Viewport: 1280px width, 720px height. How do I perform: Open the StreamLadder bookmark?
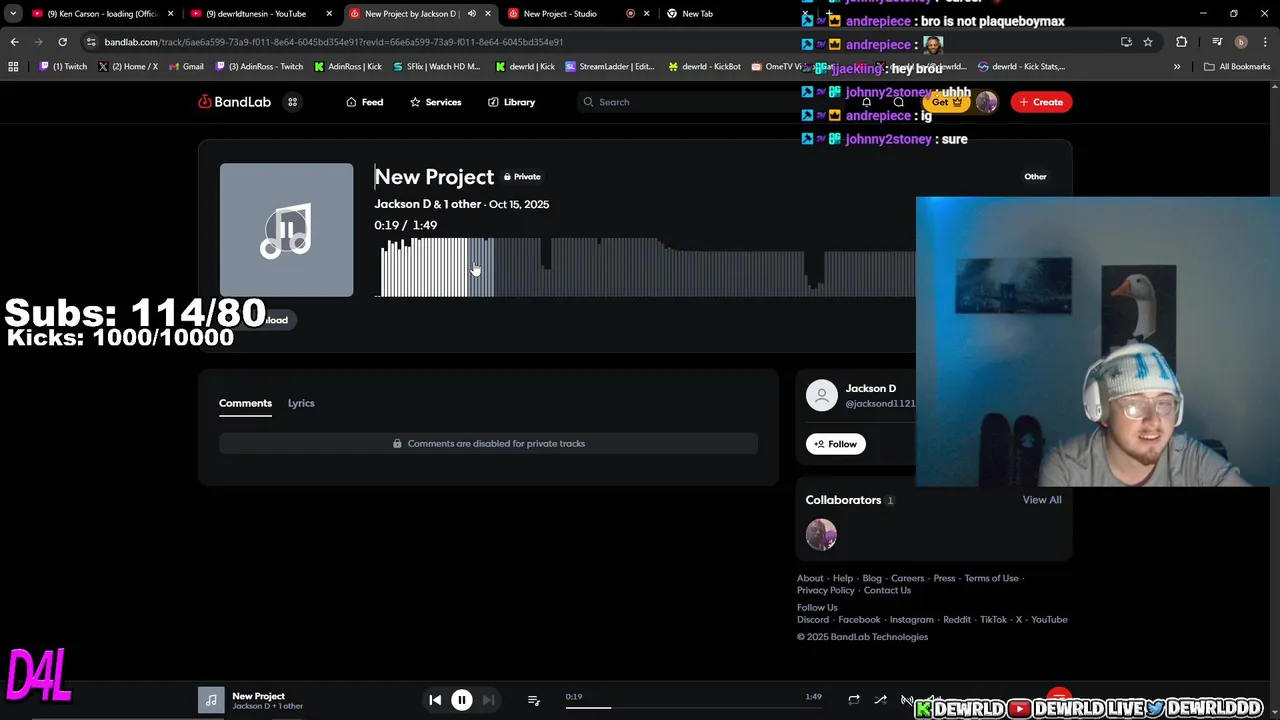610,67
